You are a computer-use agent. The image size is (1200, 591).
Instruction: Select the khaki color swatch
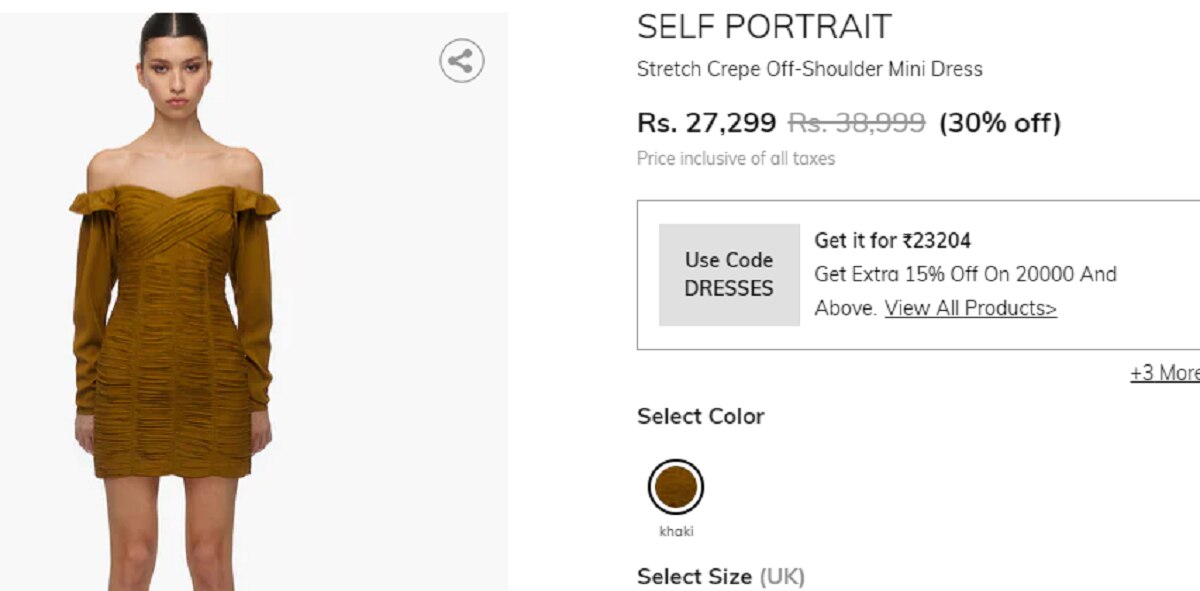[x=676, y=487]
